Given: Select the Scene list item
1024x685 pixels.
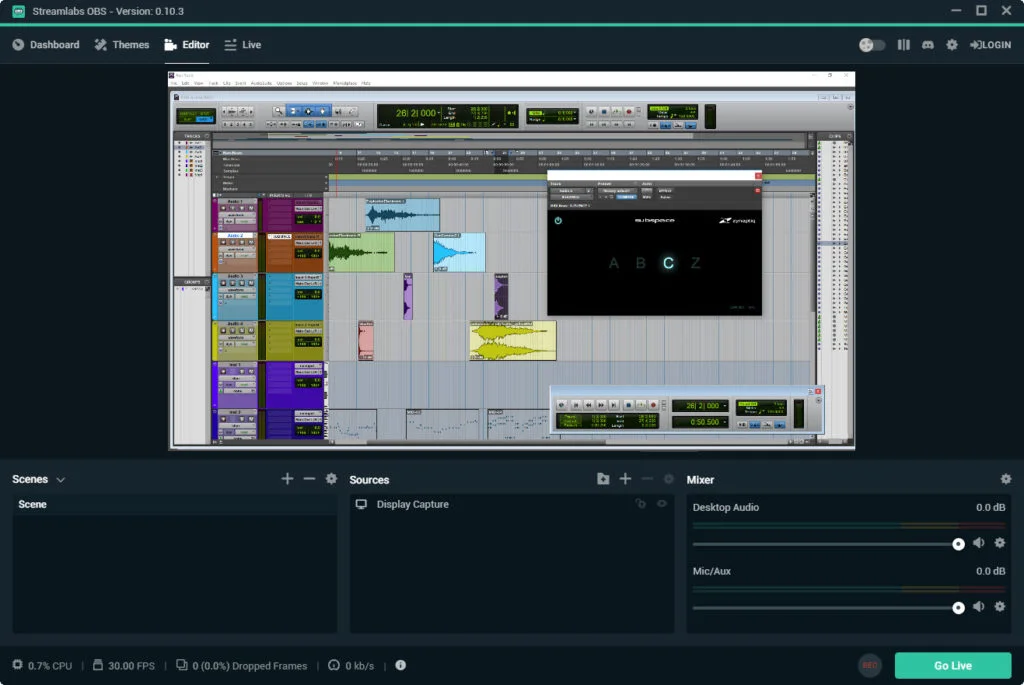Looking at the screenshot, I should pos(174,504).
